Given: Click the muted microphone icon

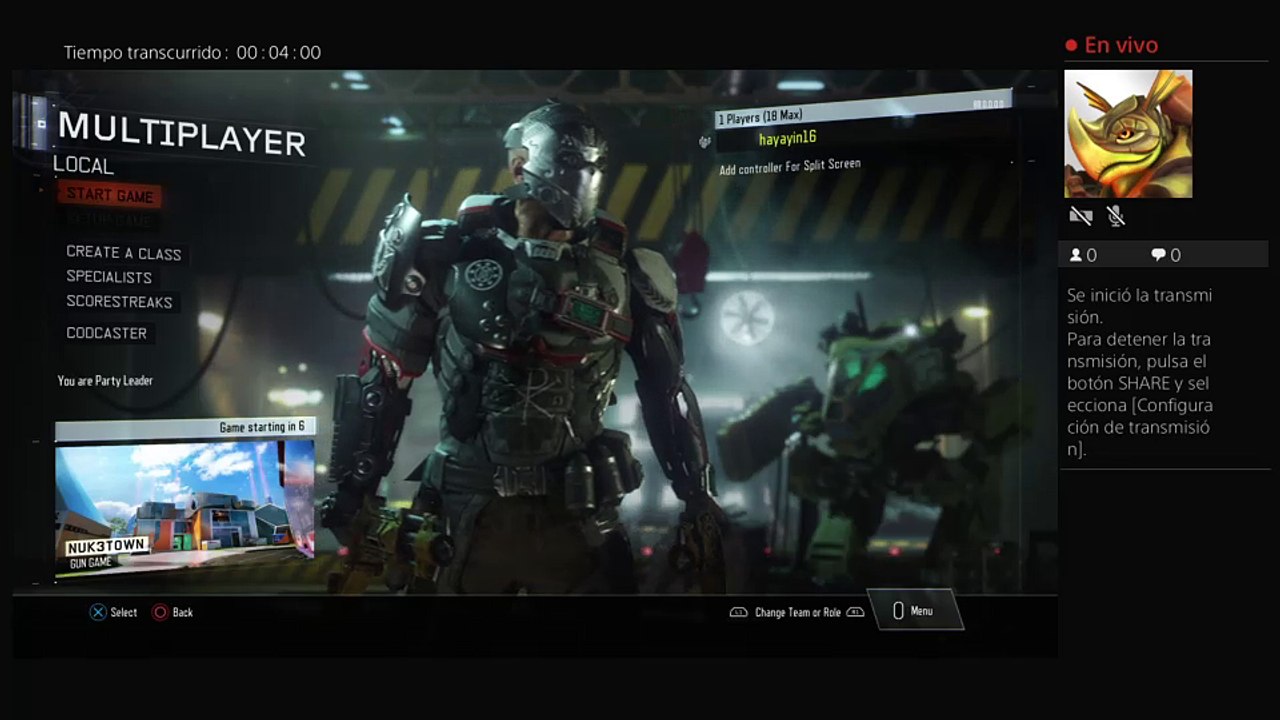Looking at the screenshot, I should pyautogui.click(x=1116, y=215).
